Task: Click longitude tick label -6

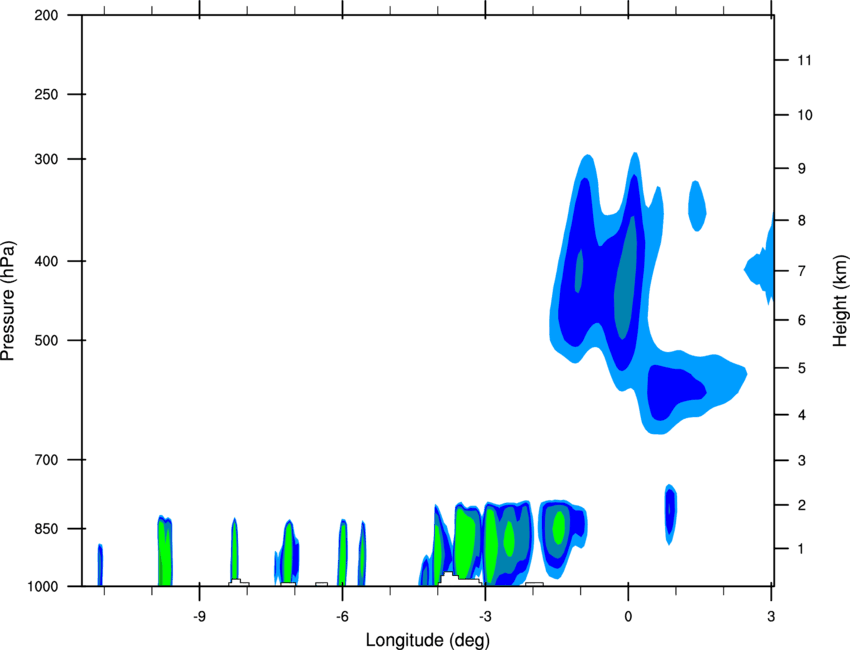Action: tap(342, 617)
